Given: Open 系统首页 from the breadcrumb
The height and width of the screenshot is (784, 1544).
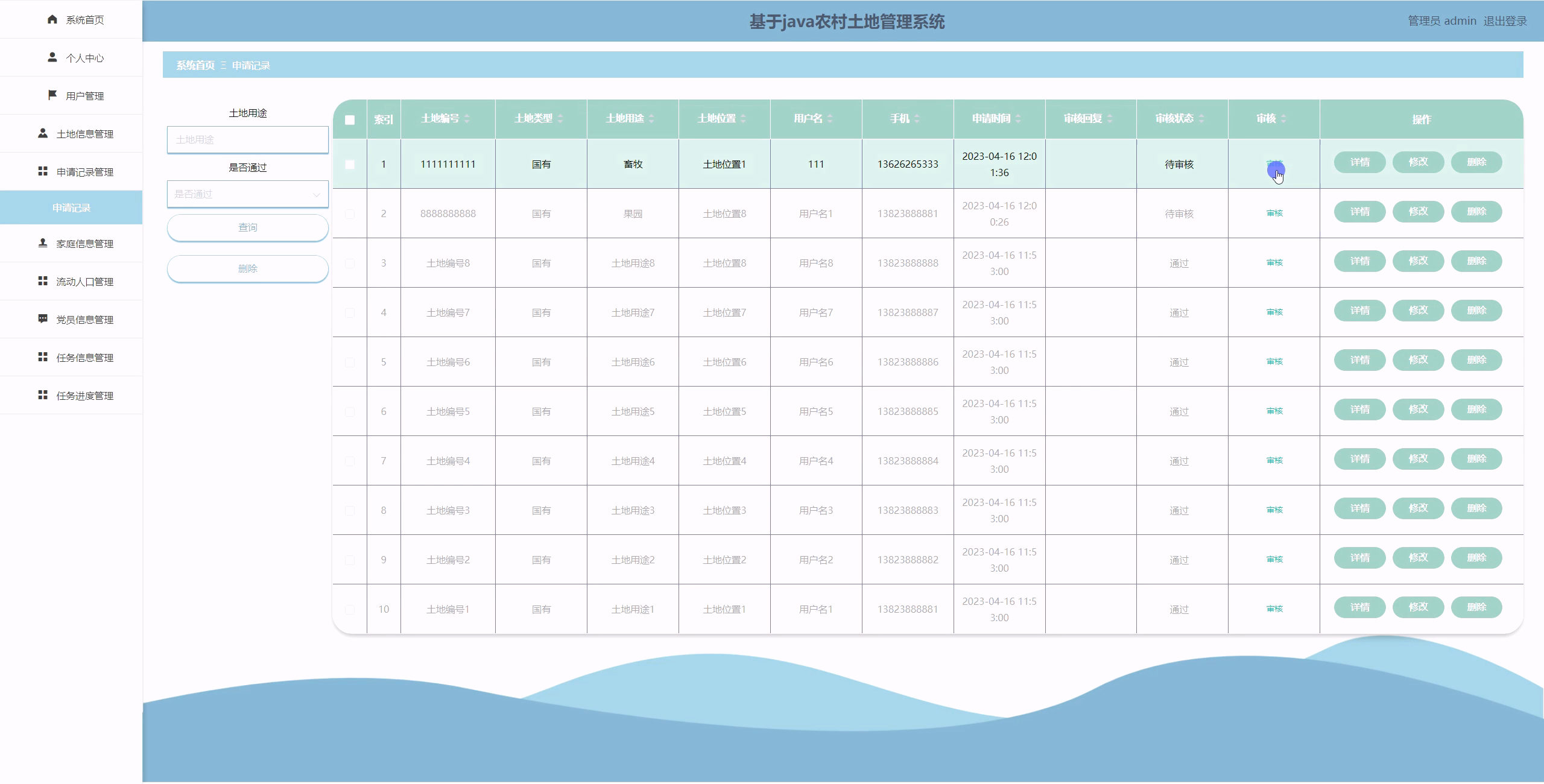Looking at the screenshot, I should 194,65.
